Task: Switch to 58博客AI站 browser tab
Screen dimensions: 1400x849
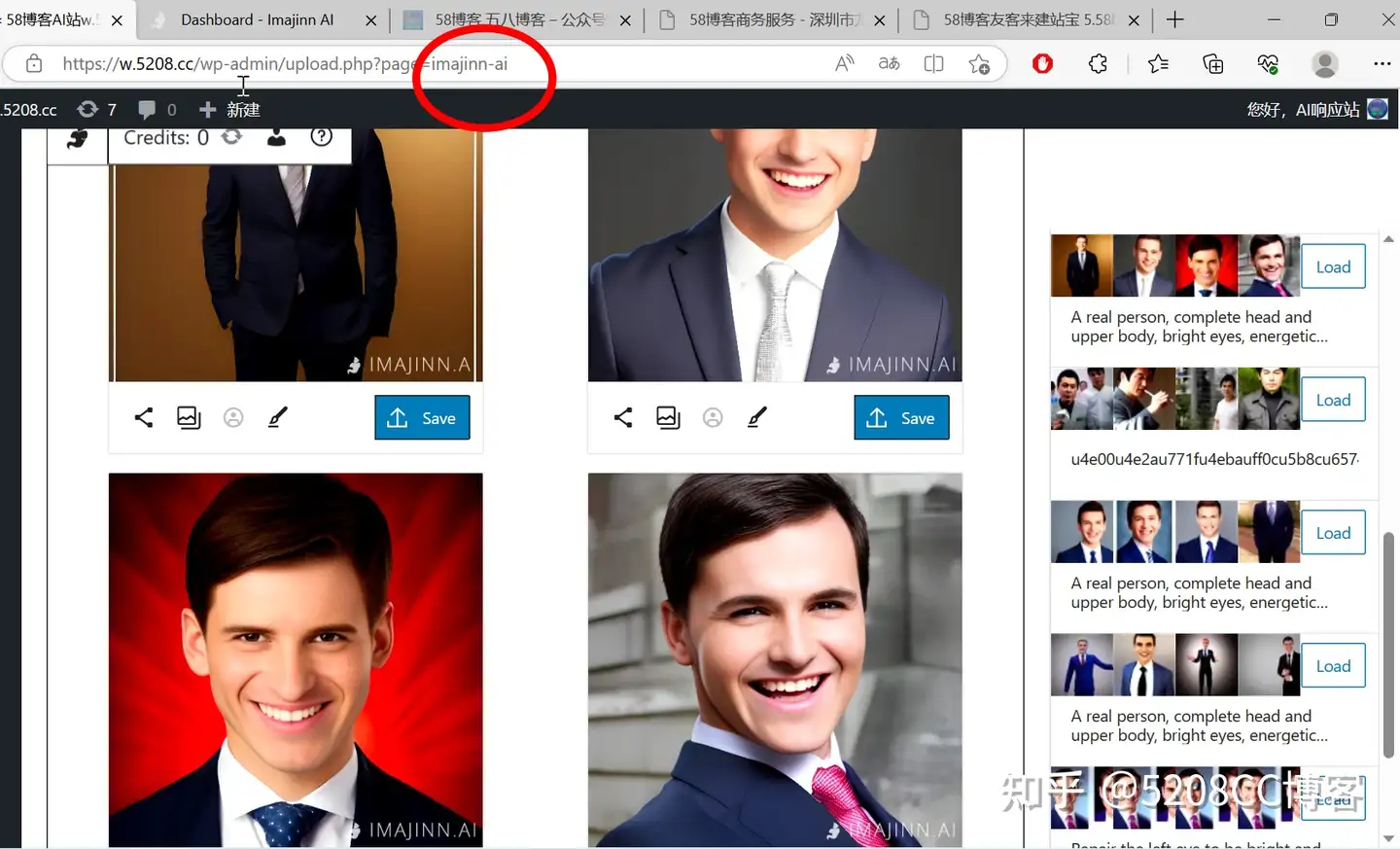Action: pyautogui.click(x=51, y=19)
